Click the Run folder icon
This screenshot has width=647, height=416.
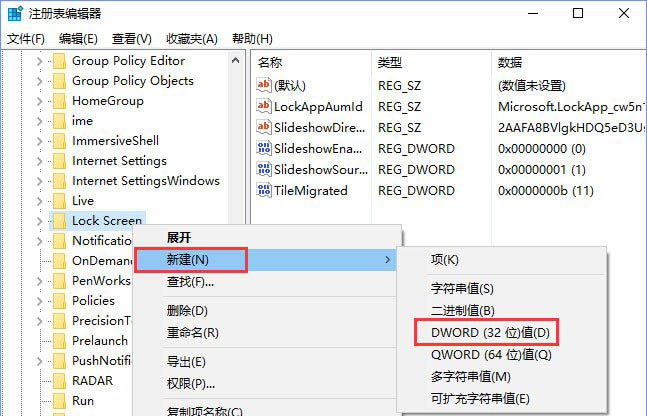tap(59, 401)
